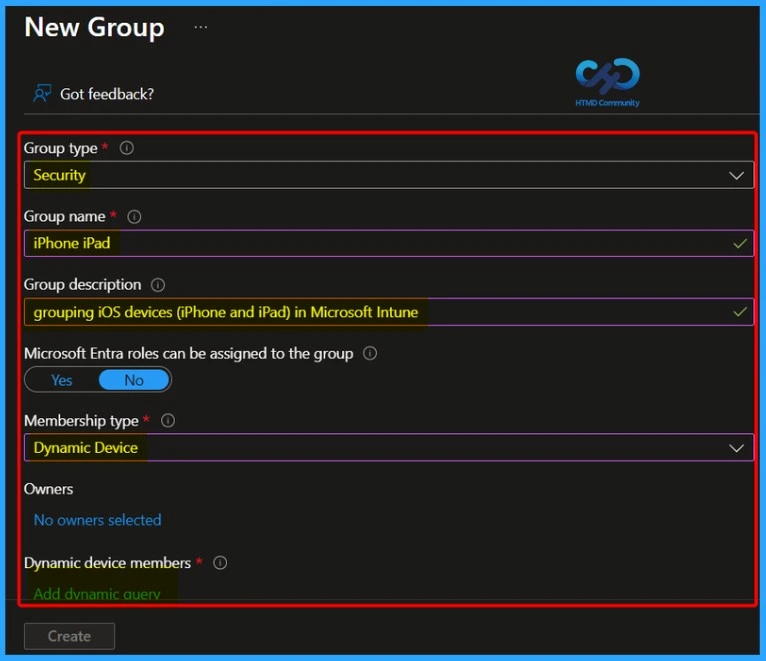This screenshot has height=661, width=766.
Task: Show info for Microsoft Entra roles setting
Action: point(370,353)
